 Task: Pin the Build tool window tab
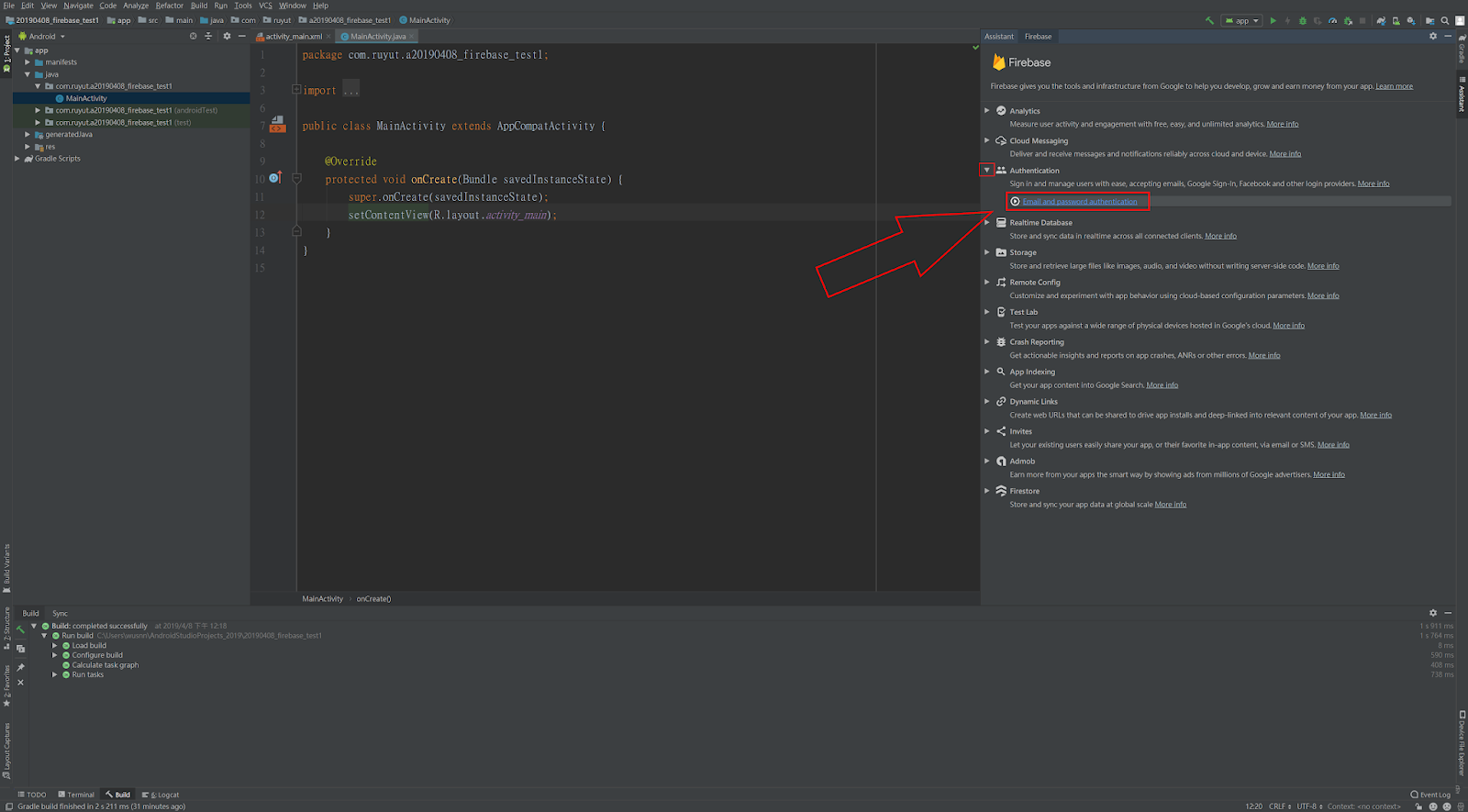[x=20, y=667]
